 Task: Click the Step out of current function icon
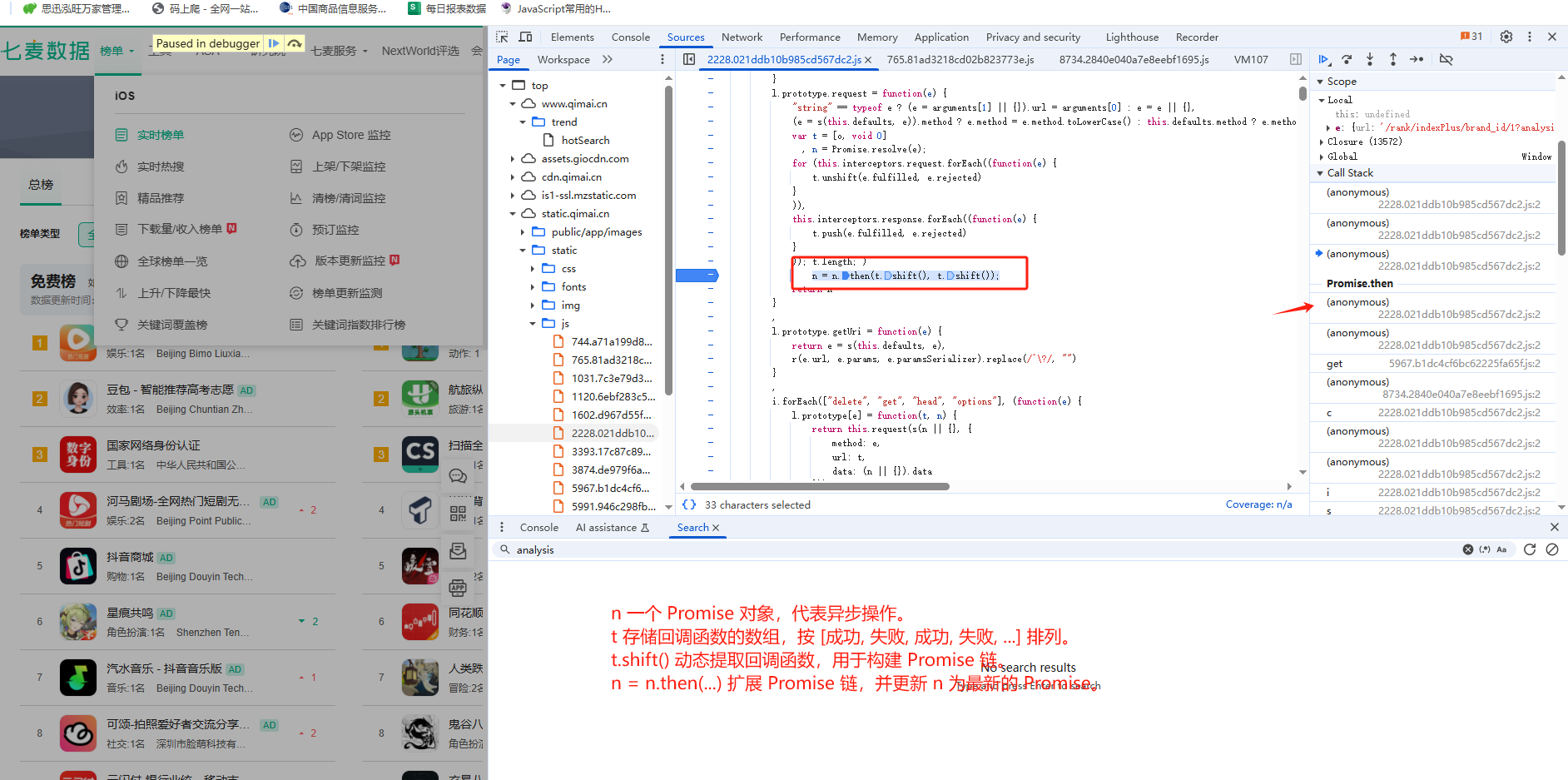click(1393, 59)
